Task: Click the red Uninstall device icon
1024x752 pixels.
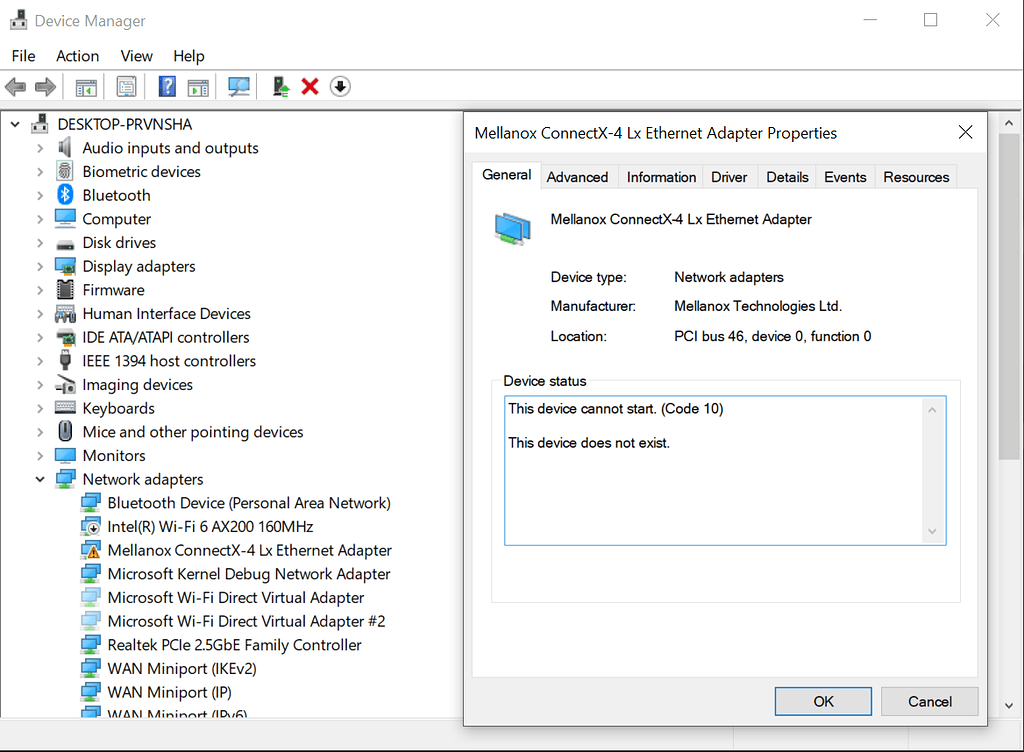Action: point(309,86)
